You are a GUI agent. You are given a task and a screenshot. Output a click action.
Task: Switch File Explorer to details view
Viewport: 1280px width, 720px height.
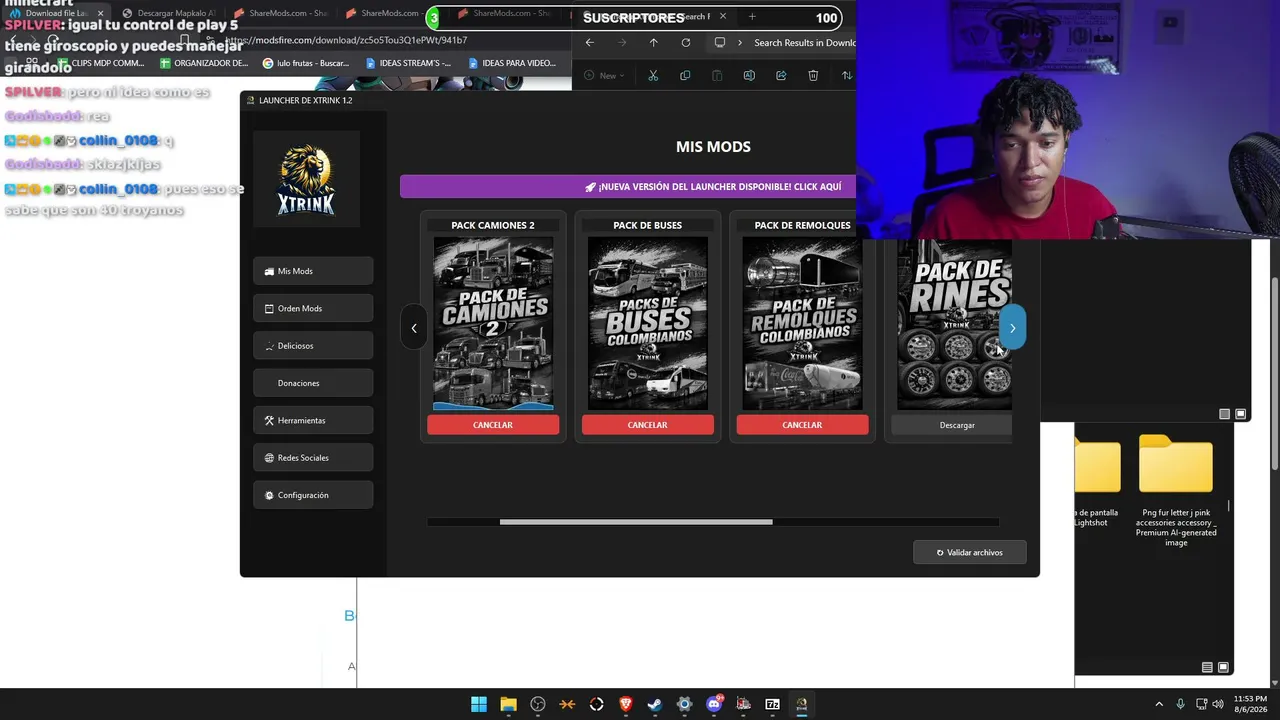[x=1207, y=667]
